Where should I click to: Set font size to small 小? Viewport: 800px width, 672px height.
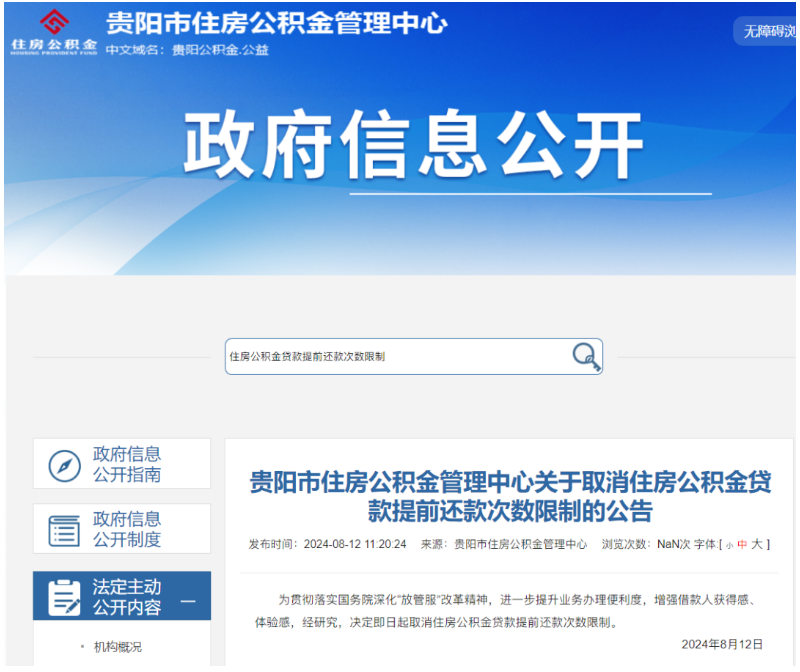pyautogui.click(x=730, y=545)
